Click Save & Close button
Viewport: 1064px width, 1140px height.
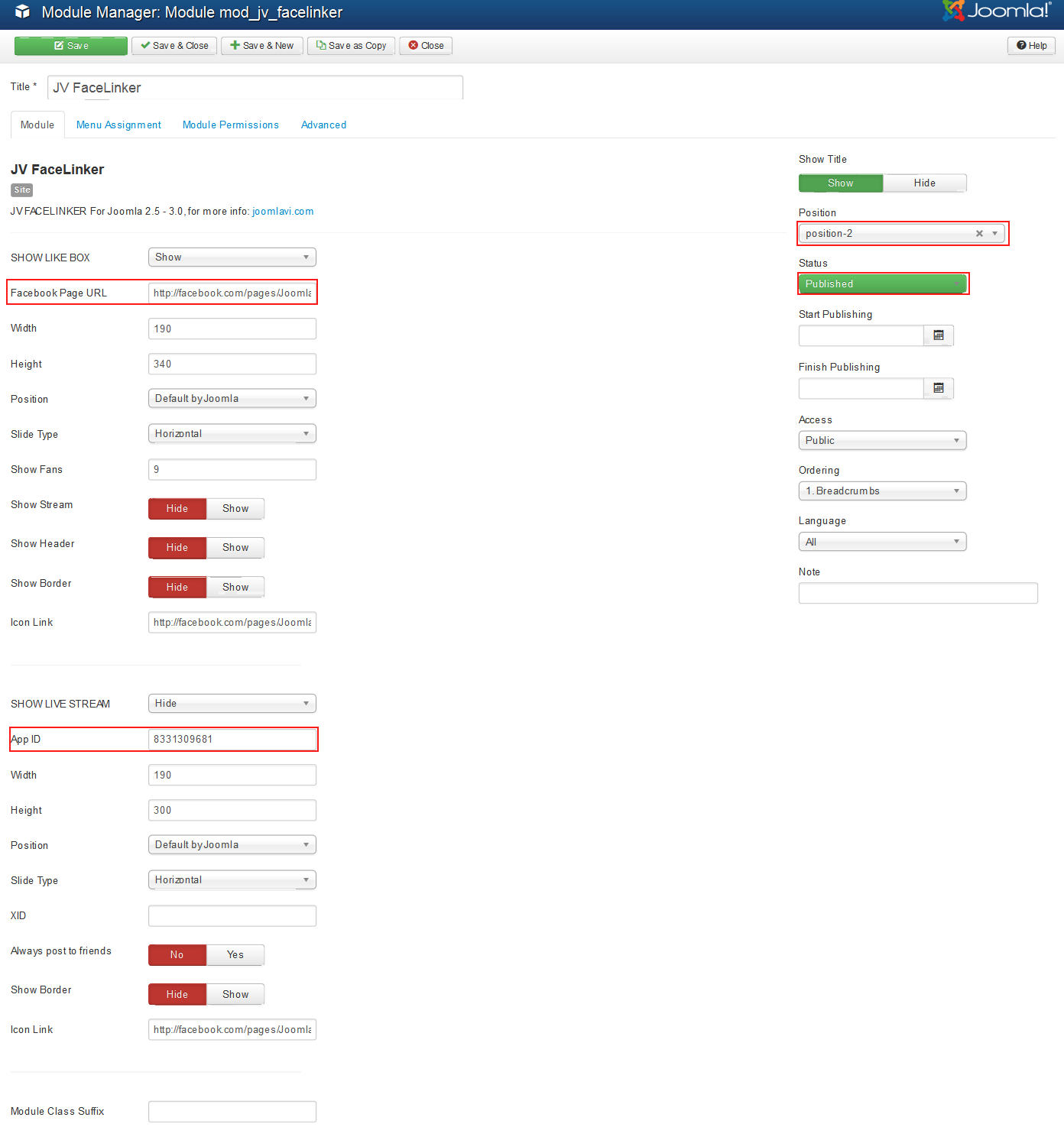click(174, 46)
